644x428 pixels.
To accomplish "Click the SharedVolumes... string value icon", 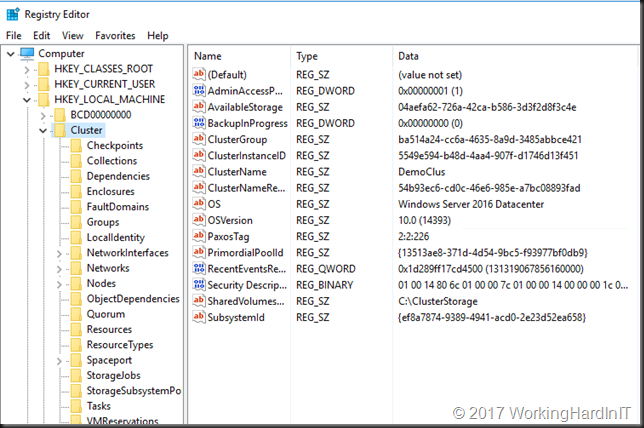I will 199,301.
